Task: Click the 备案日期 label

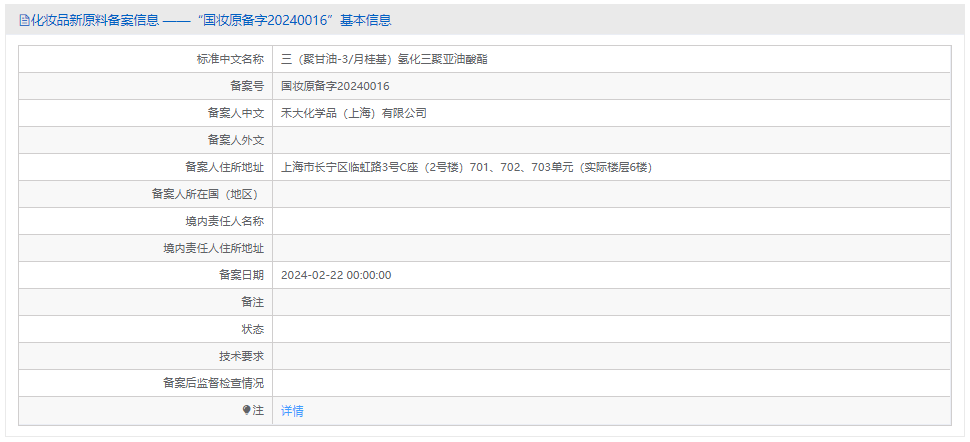Action: coord(241,275)
